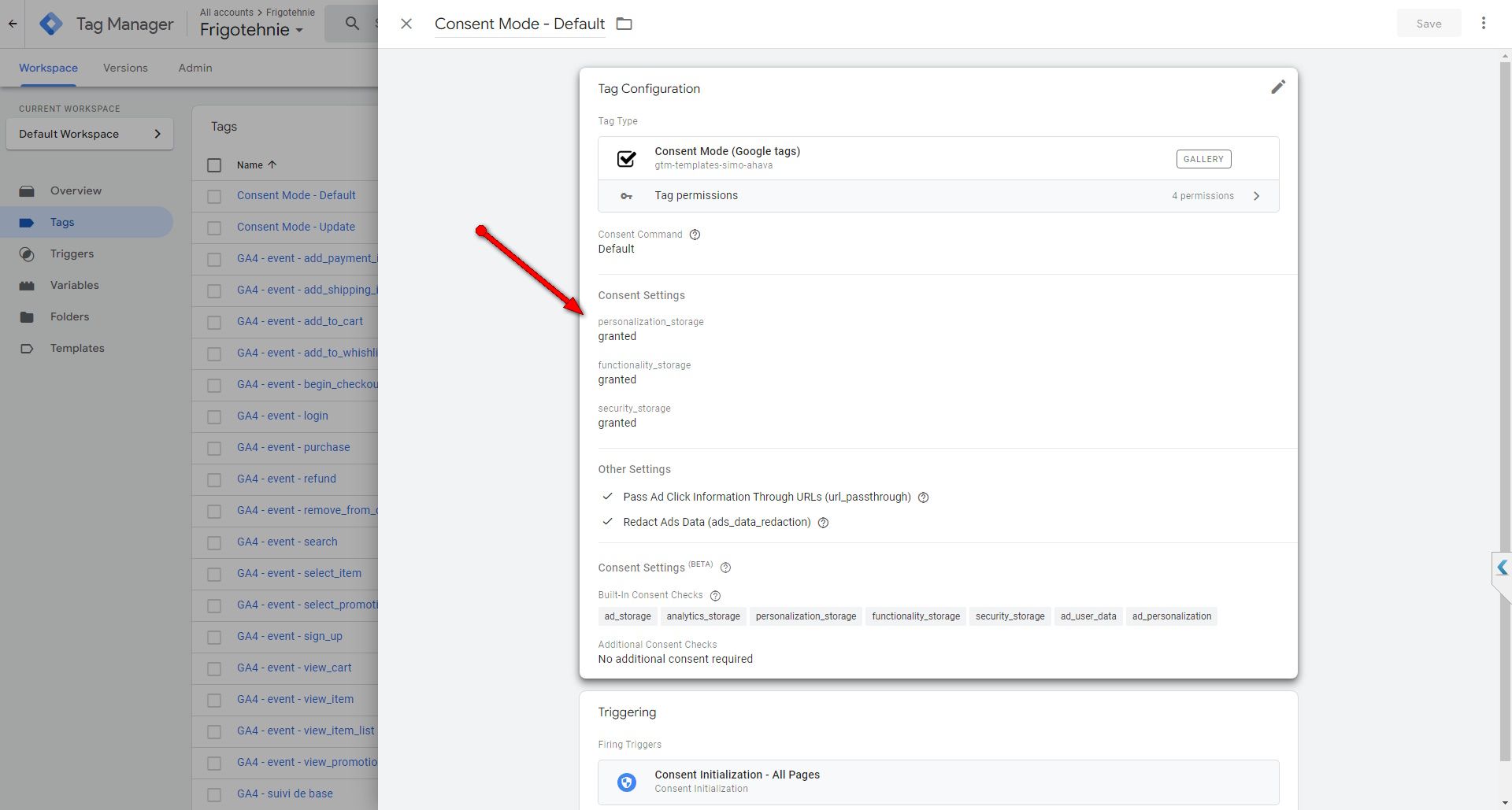Open the GA4 - event - view_item_list tag
Viewport: 1512px width, 810px height.
(x=306, y=730)
